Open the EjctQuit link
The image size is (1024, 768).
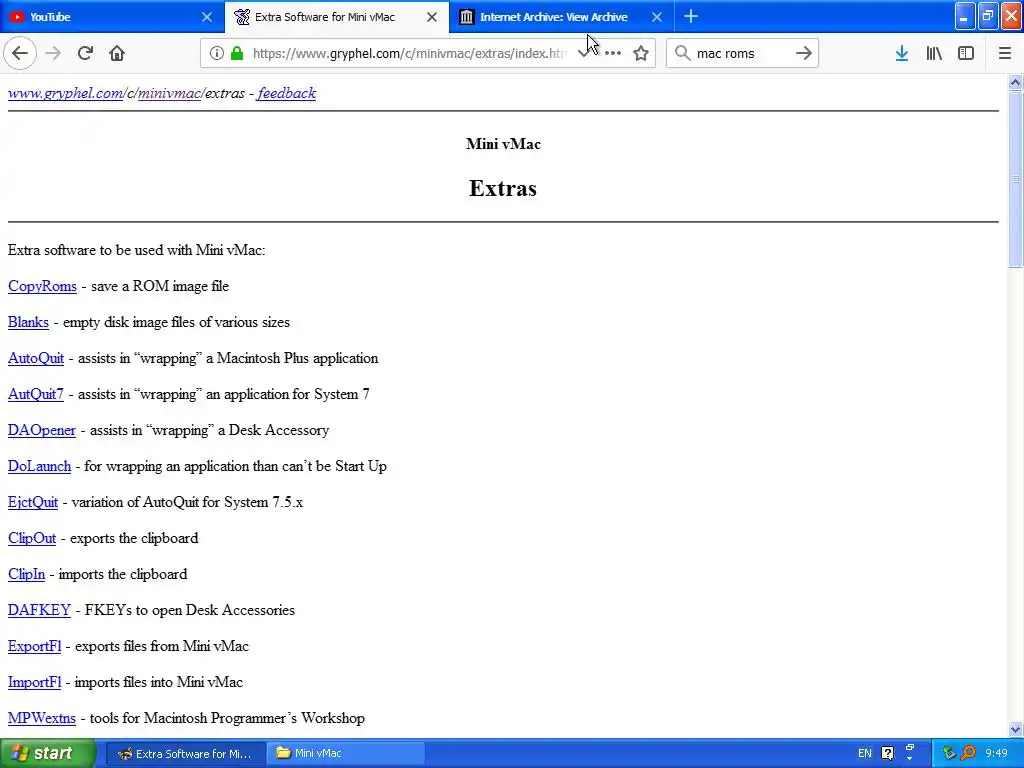33,502
